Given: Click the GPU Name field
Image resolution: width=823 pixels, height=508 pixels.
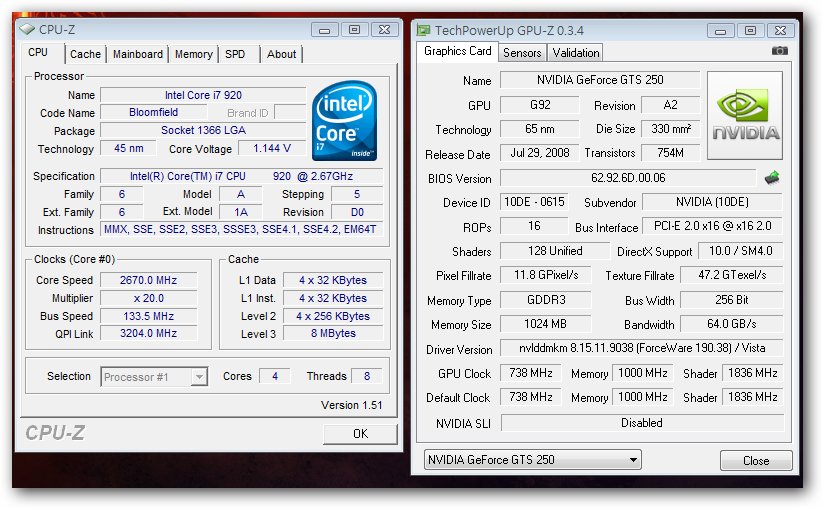Looking at the screenshot, I should (x=598, y=80).
